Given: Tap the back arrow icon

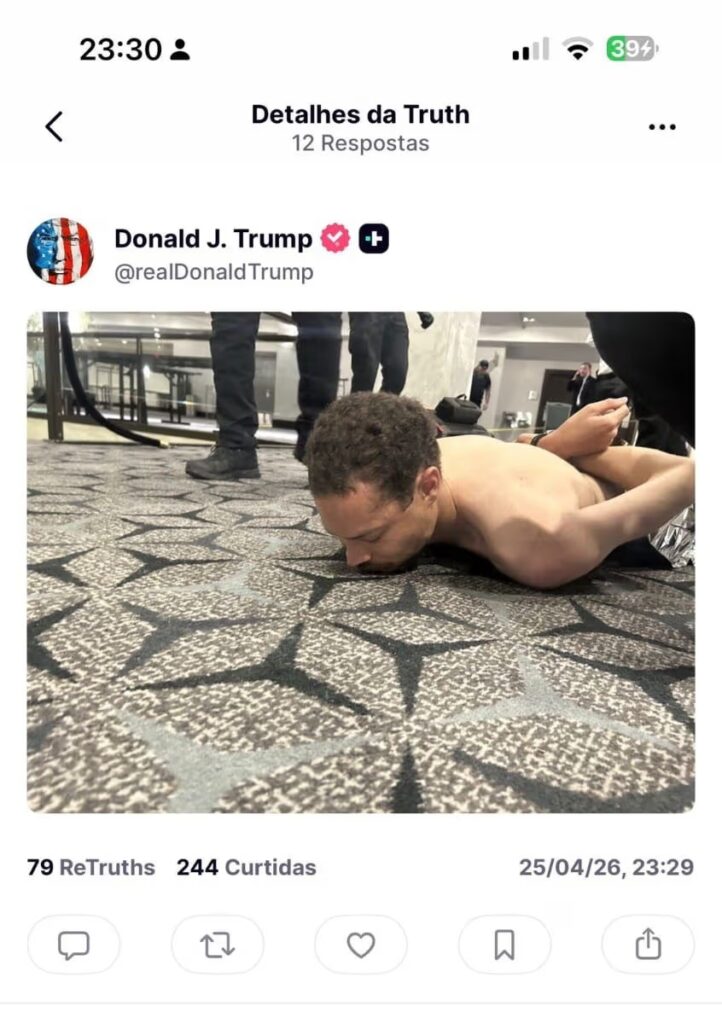Looking at the screenshot, I should point(54,127).
